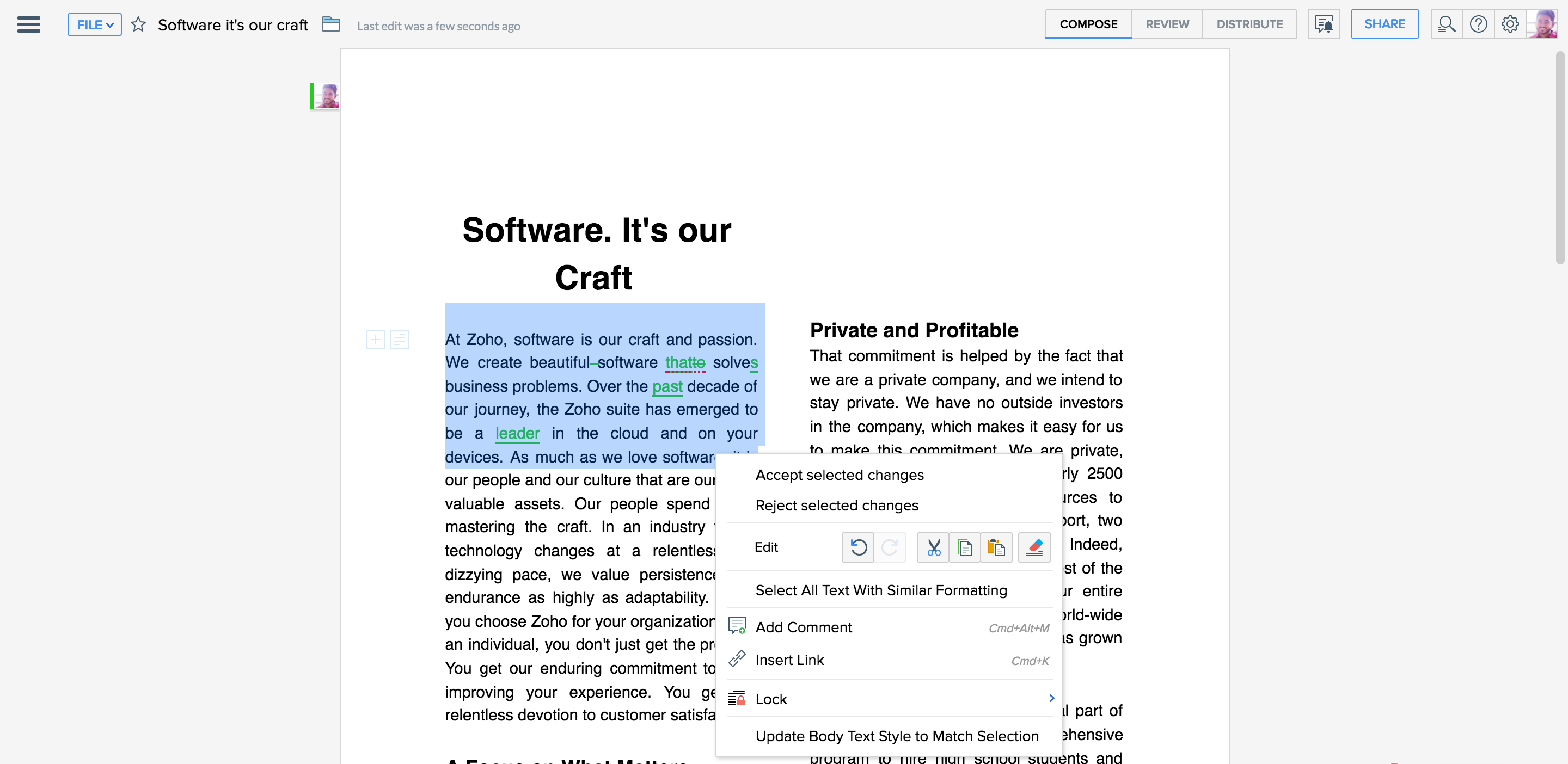
Task: Star the document as favorite
Action: pos(138,24)
